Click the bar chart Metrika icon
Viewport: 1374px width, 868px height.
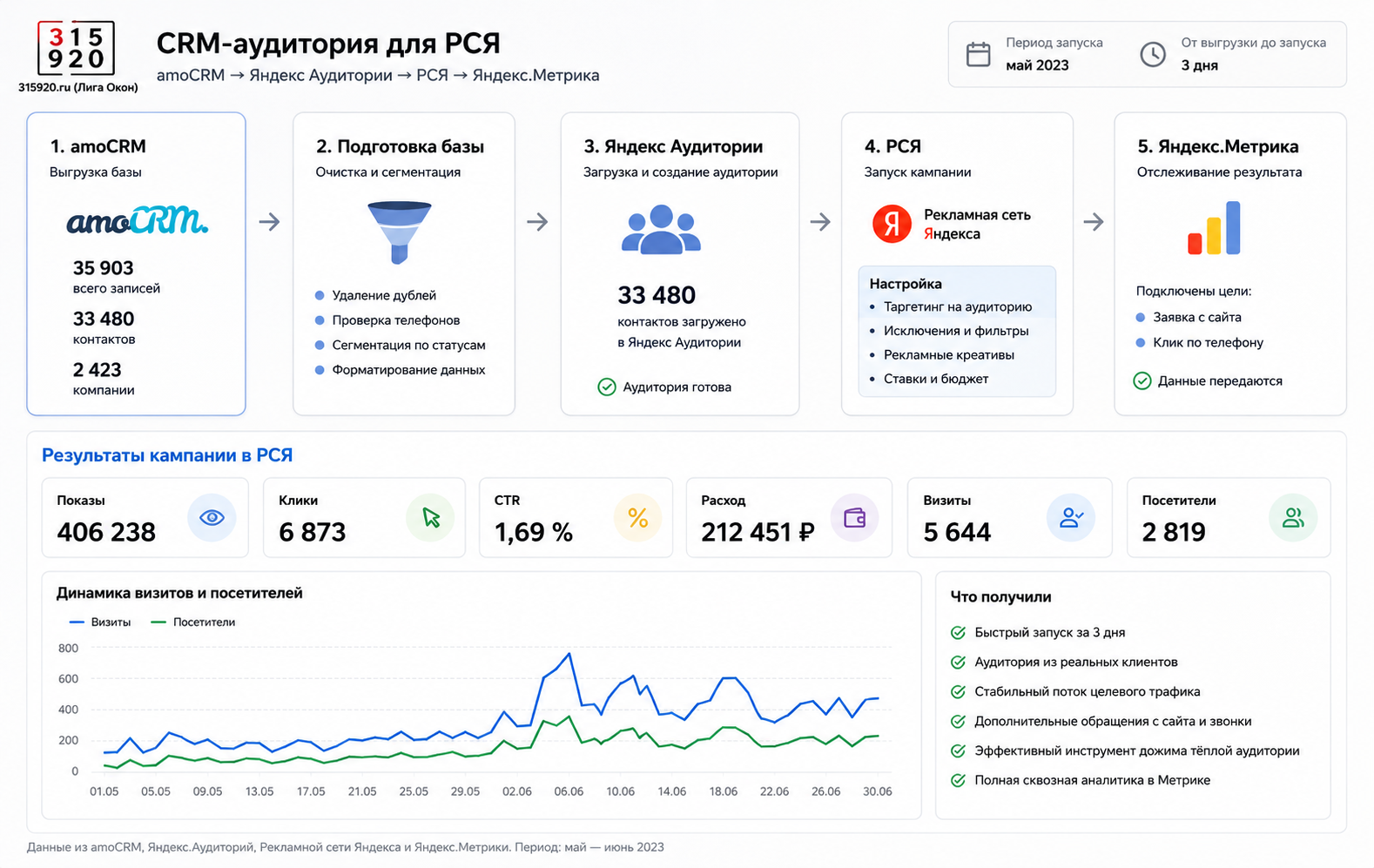tap(1214, 228)
